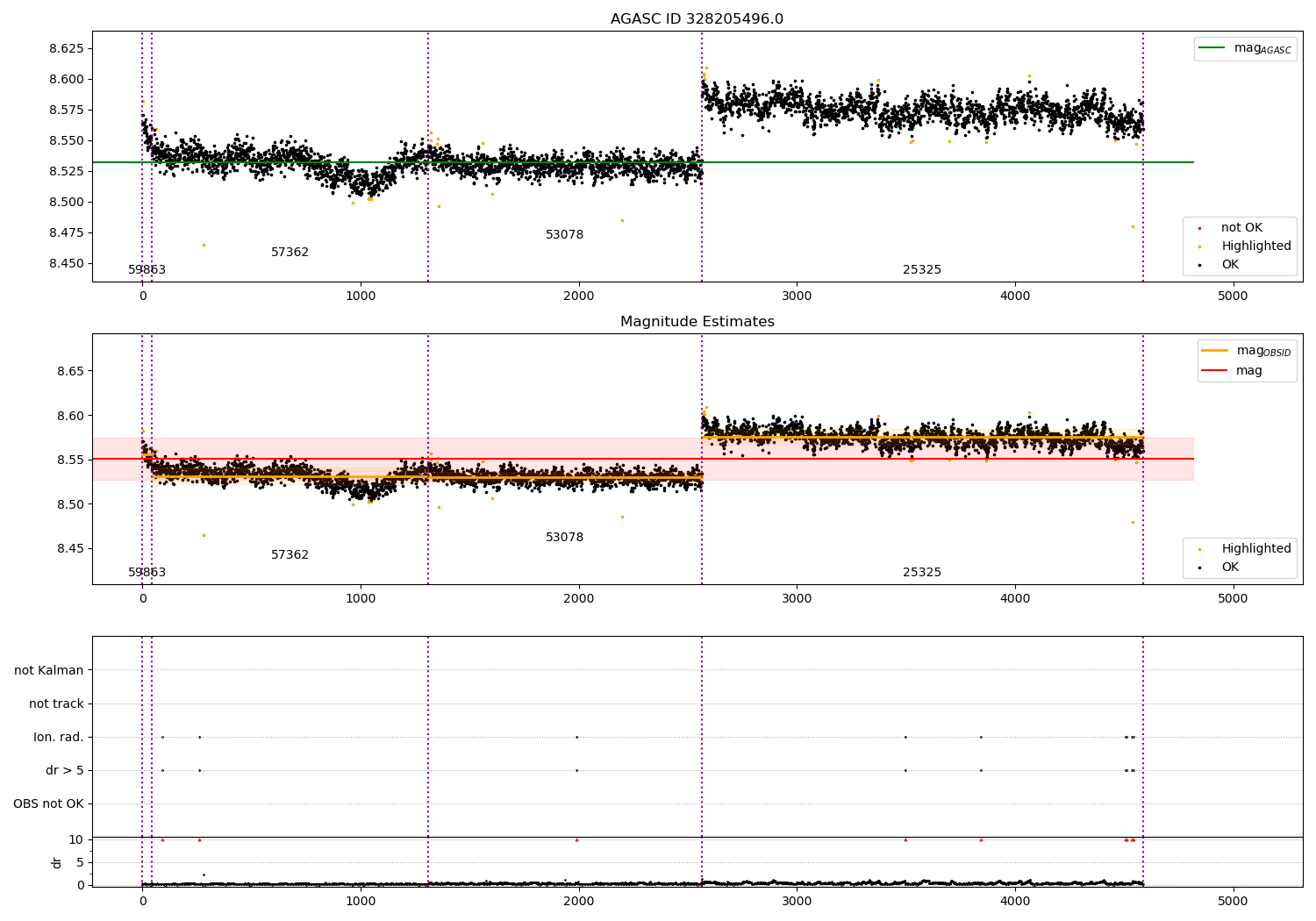Select 'Highlighted' legend entry in top plot

point(1256,246)
